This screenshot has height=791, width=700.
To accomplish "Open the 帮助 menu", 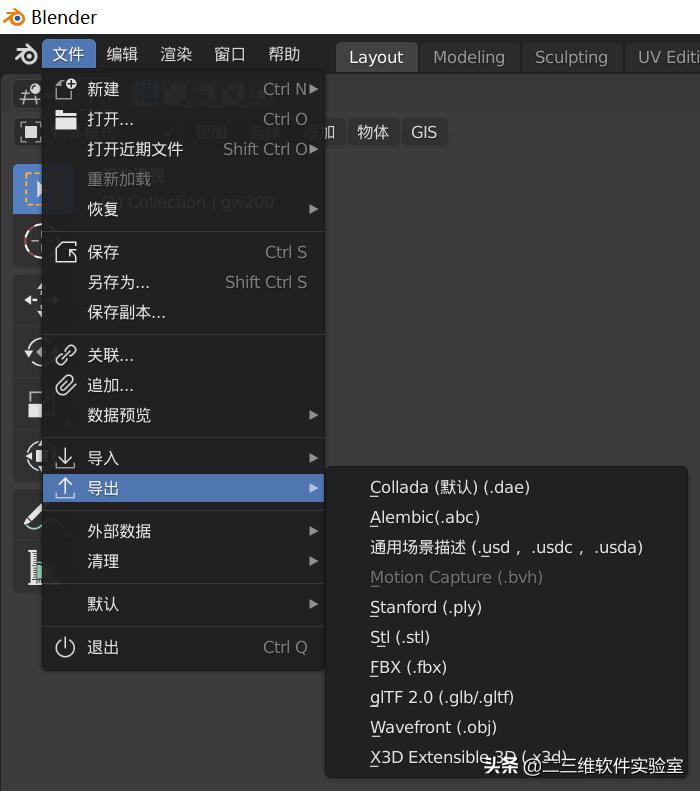I will [x=284, y=54].
